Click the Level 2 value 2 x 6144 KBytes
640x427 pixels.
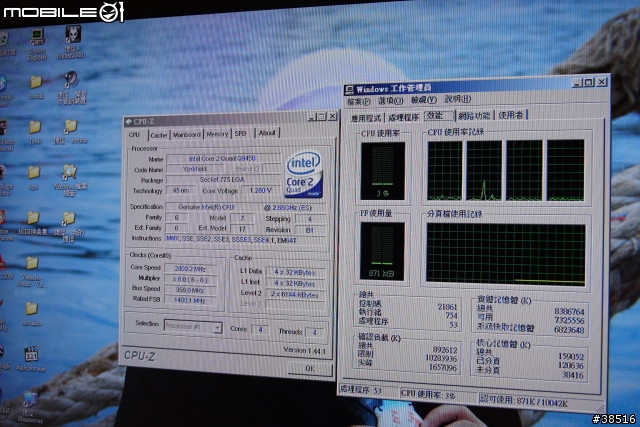(x=295, y=294)
